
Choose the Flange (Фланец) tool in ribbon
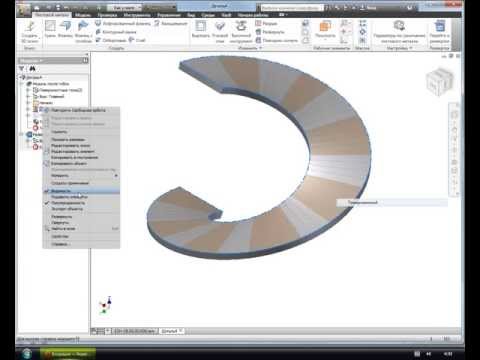[65, 29]
